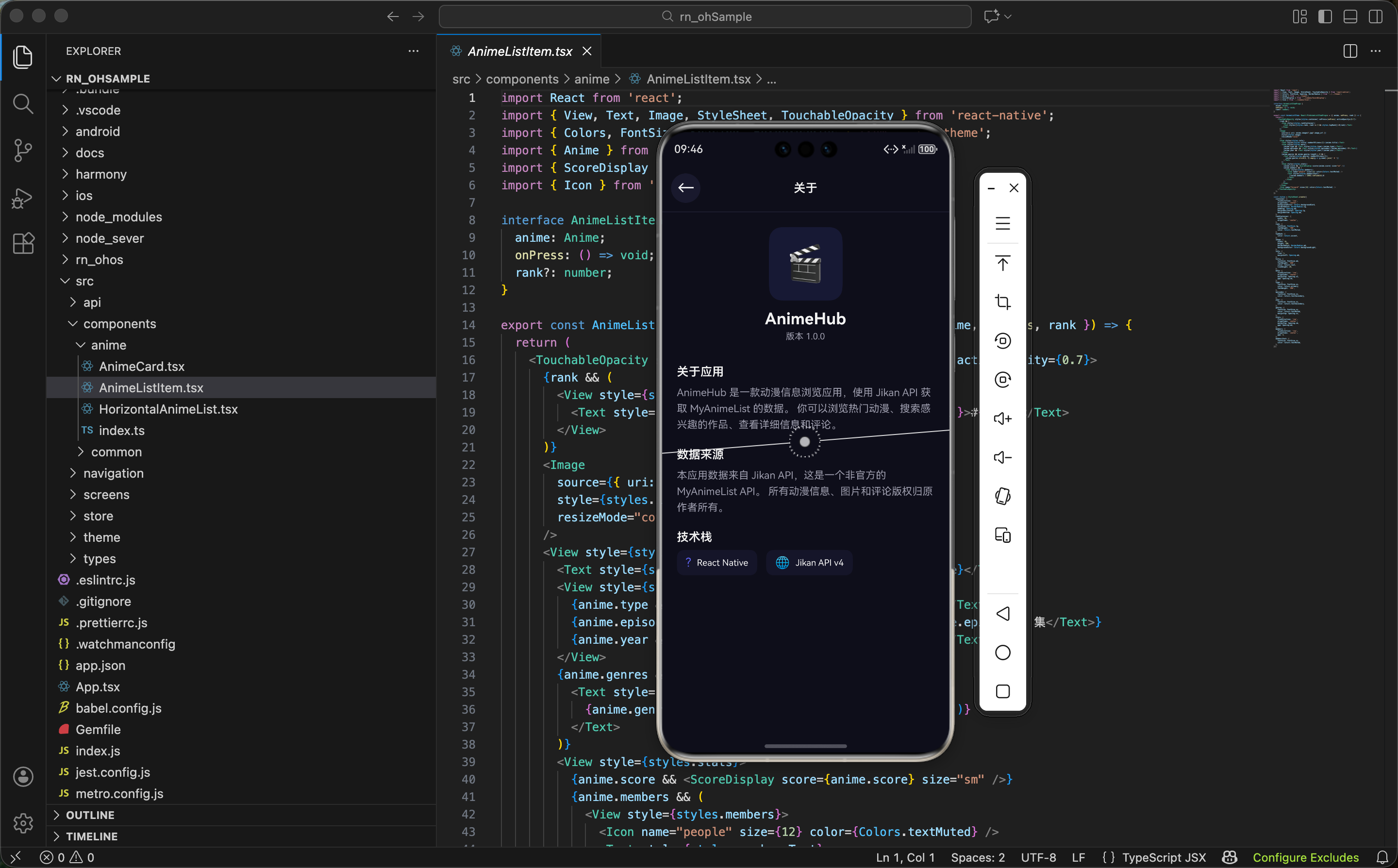Toggle the secondary side bar
This screenshot has width=1398, height=868.
coord(1375,17)
